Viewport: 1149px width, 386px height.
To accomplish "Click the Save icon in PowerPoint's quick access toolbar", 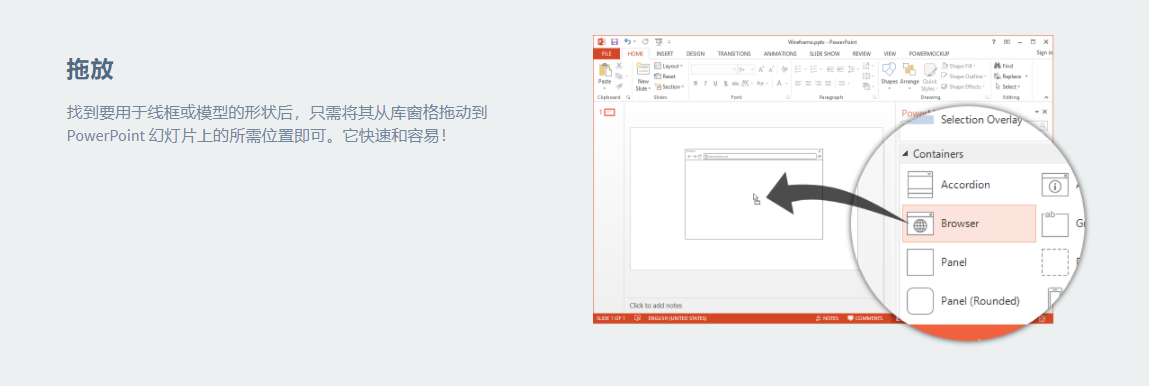I will (614, 42).
